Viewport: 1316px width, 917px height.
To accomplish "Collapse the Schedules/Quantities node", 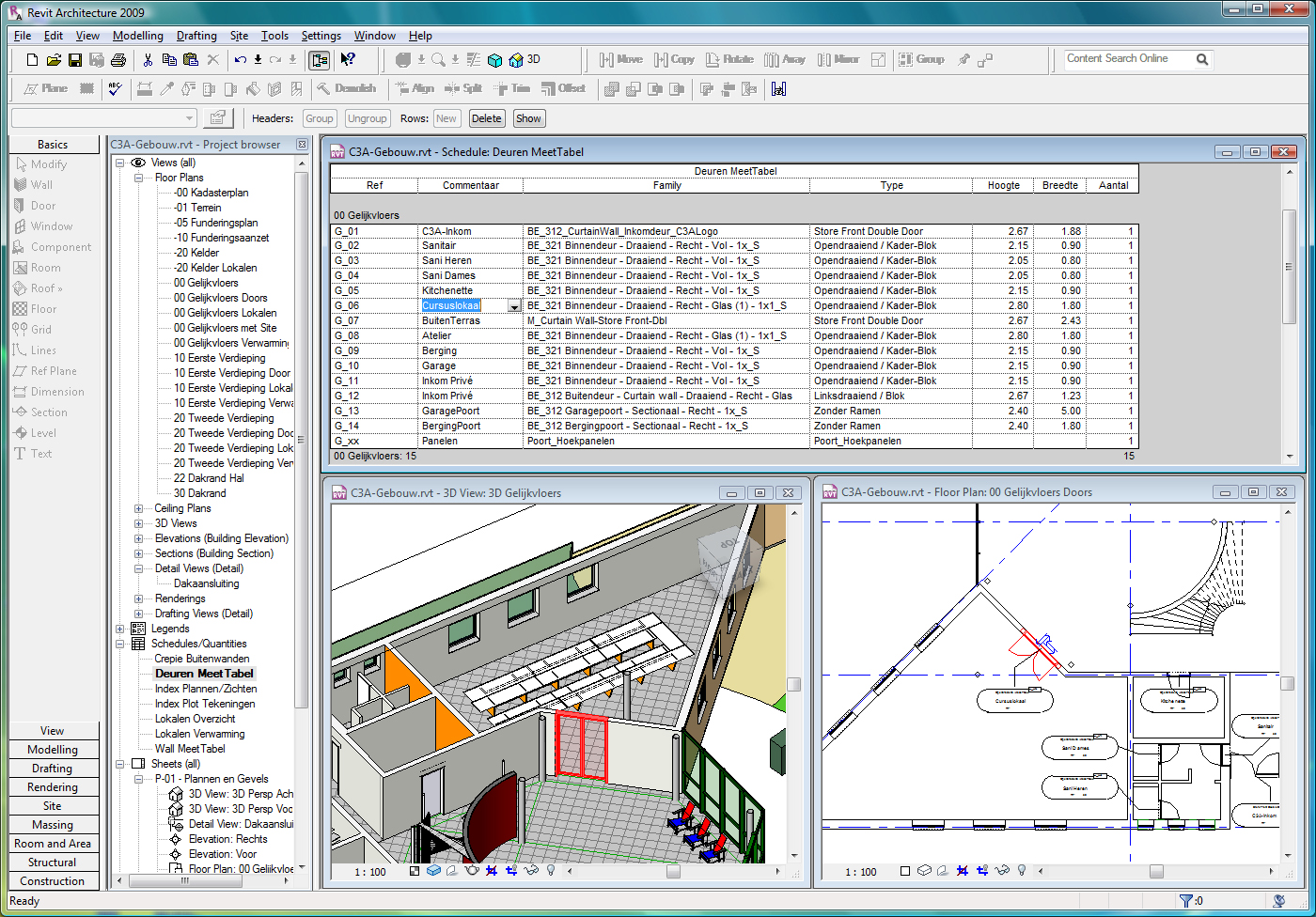I will point(120,644).
